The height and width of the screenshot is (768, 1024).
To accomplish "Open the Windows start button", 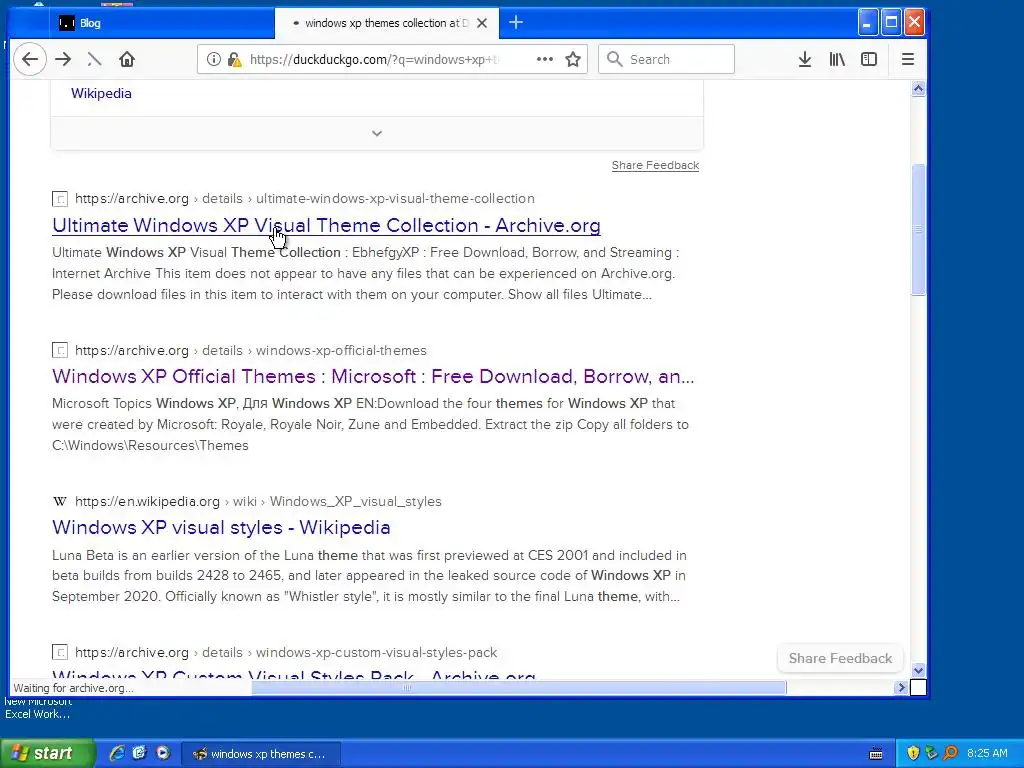I will coord(47,753).
